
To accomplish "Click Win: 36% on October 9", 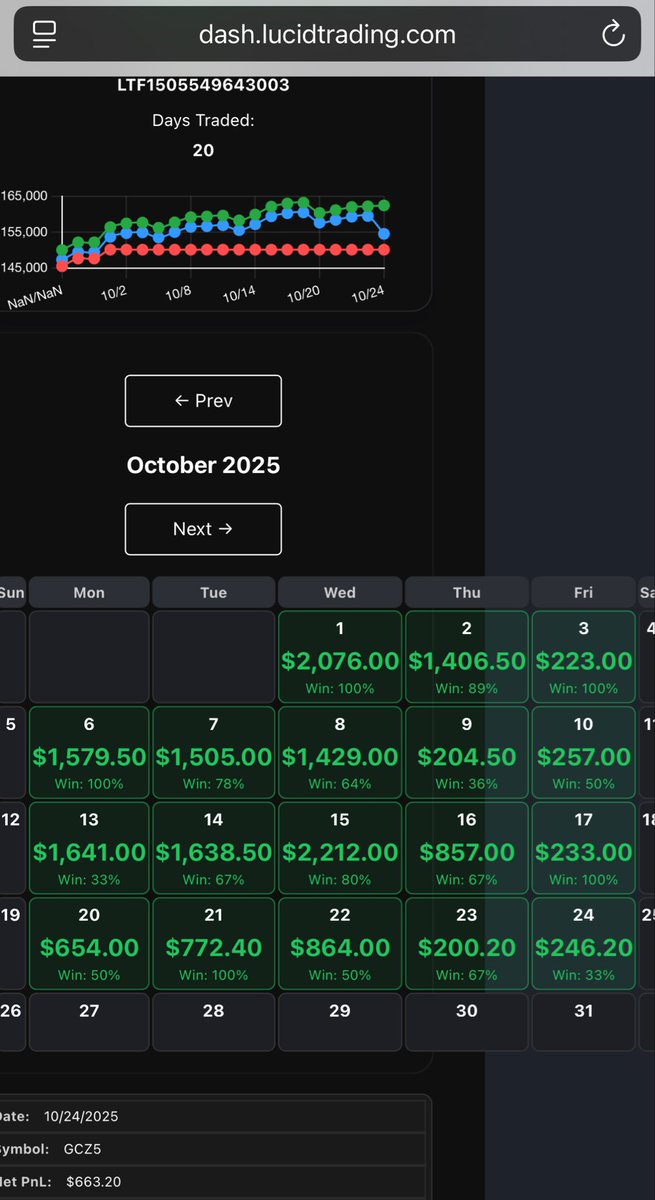I will (x=467, y=784).
